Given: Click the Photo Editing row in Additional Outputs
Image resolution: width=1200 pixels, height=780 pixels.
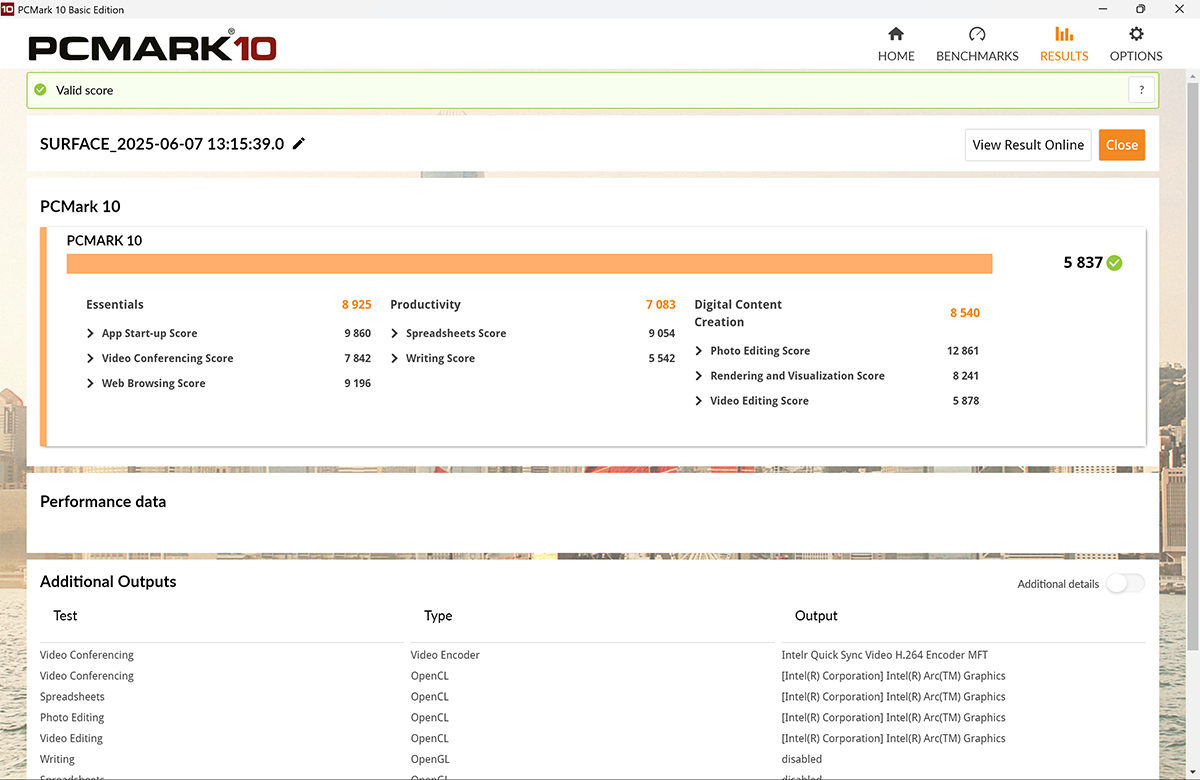Looking at the screenshot, I should tap(593, 718).
